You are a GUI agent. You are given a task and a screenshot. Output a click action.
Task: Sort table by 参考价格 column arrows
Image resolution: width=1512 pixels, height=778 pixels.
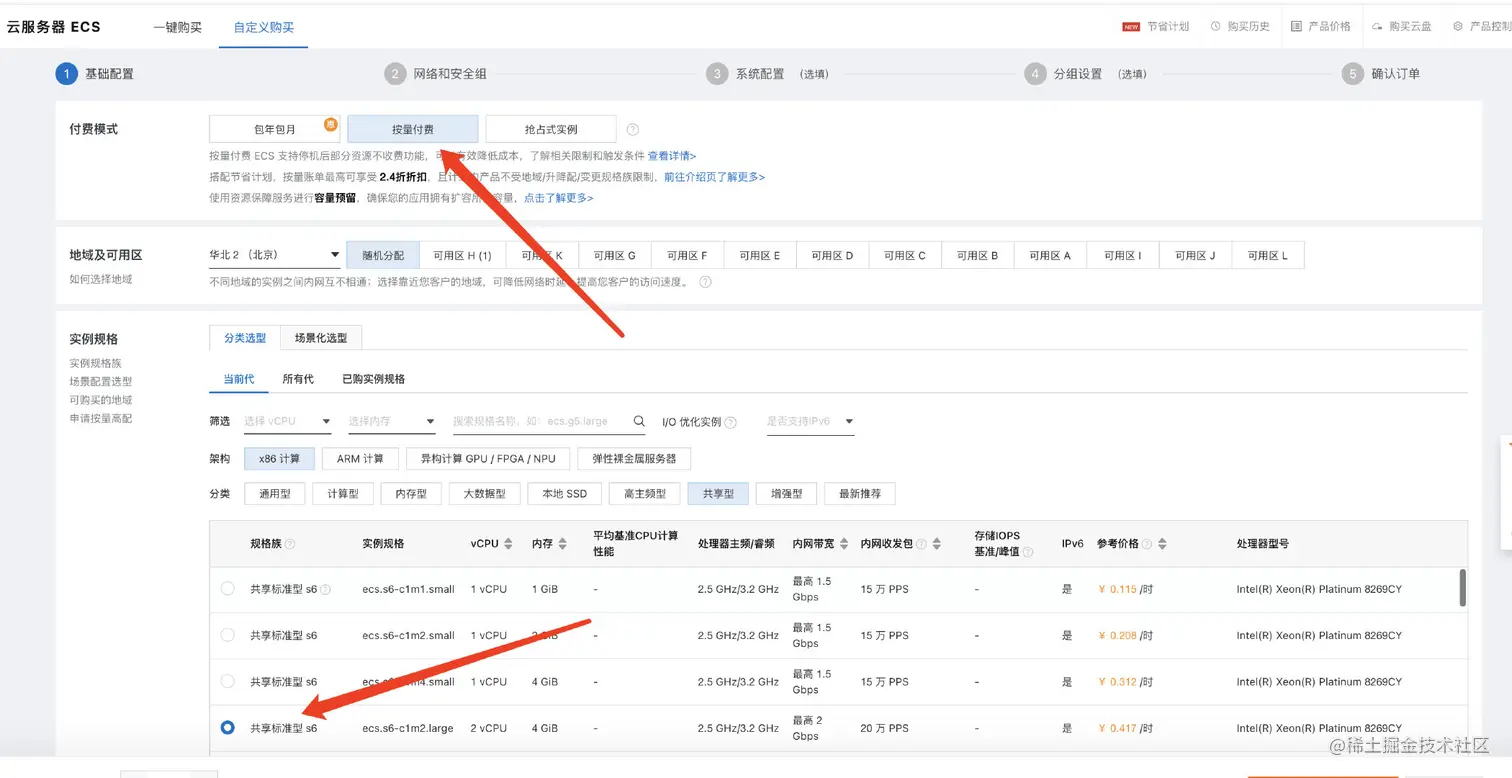(1163, 544)
